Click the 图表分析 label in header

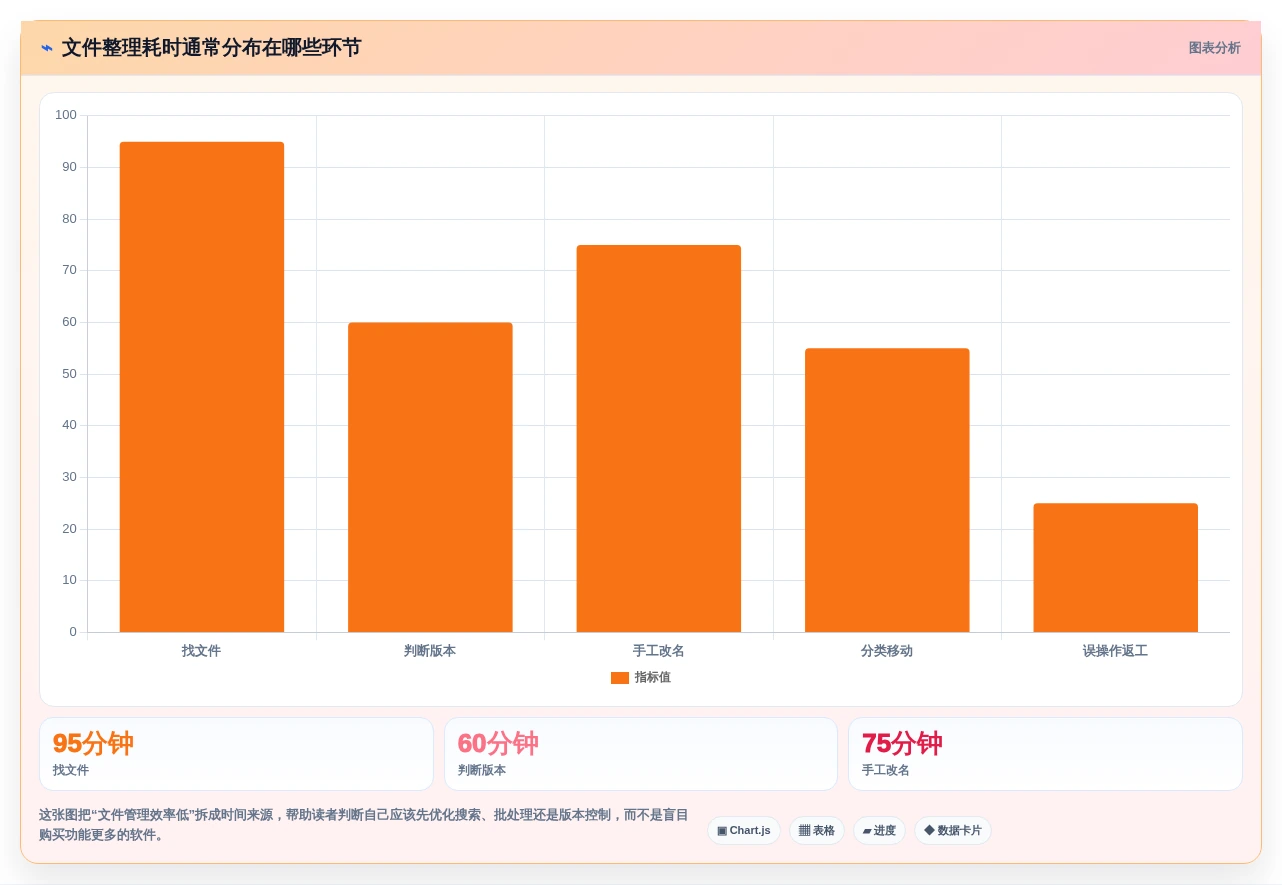1214,48
